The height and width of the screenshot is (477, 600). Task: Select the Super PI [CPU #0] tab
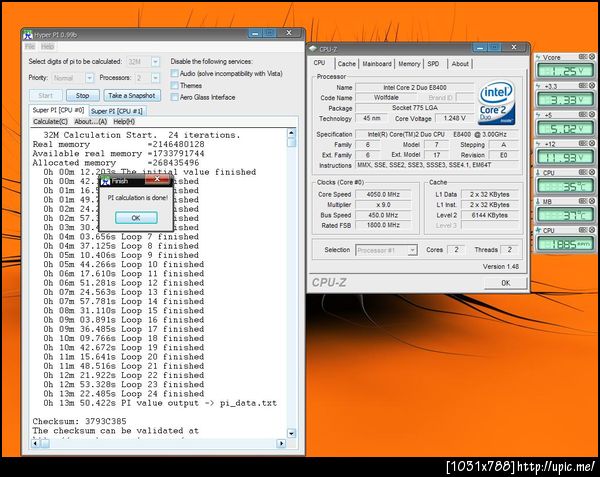click(x=58, y=110)
